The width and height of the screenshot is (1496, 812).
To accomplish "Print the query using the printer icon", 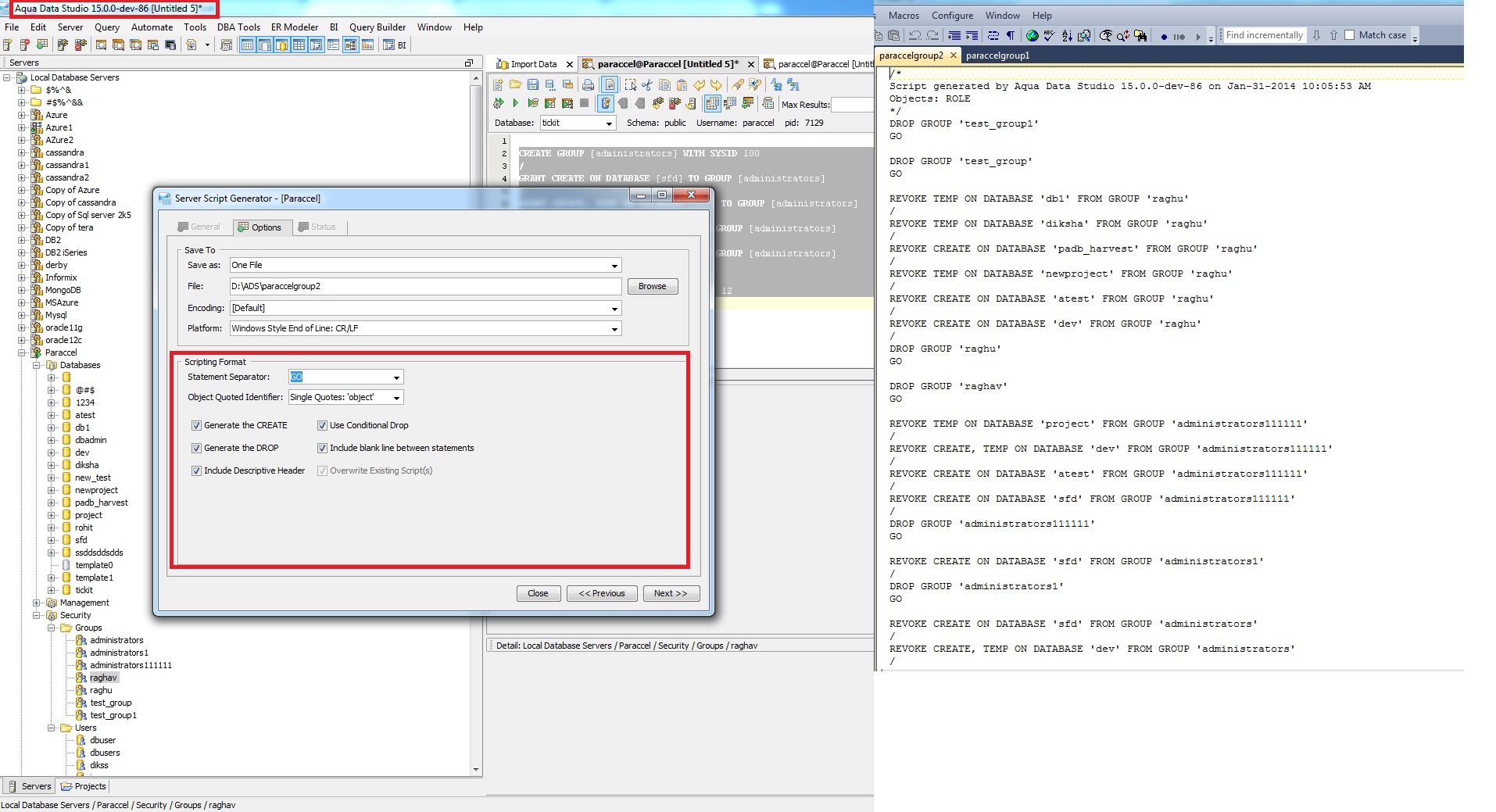I will point(589,84).
